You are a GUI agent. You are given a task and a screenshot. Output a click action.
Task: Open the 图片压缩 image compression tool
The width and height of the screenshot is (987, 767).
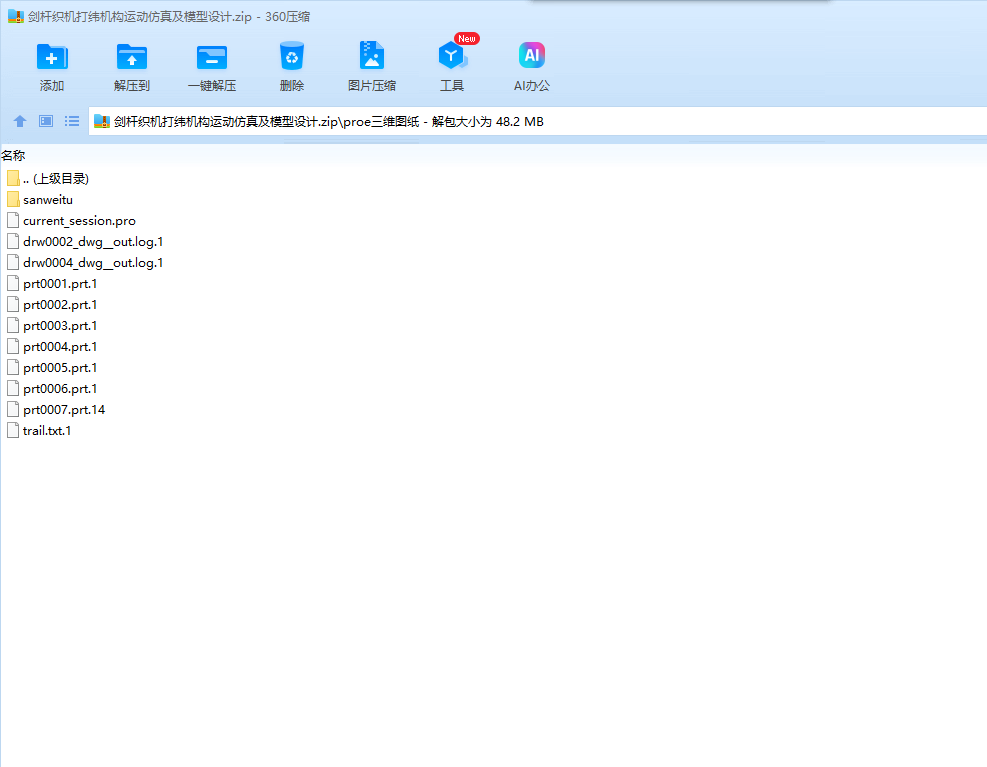(x=371, y=66)
